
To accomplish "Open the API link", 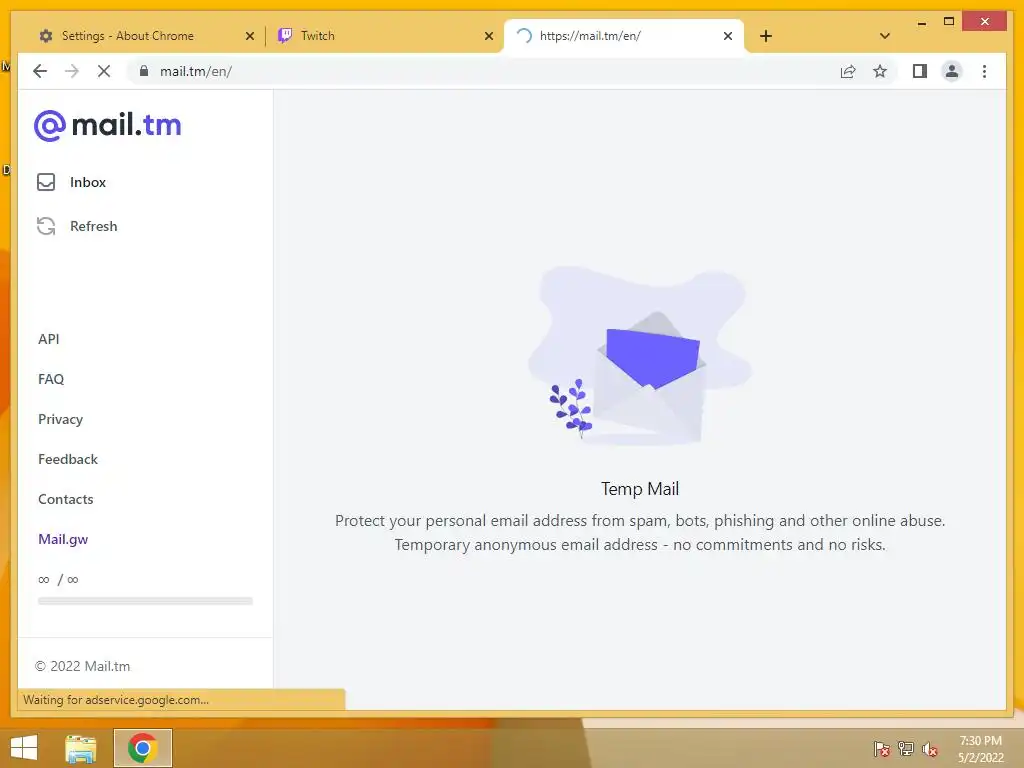I will coord(48,339).
